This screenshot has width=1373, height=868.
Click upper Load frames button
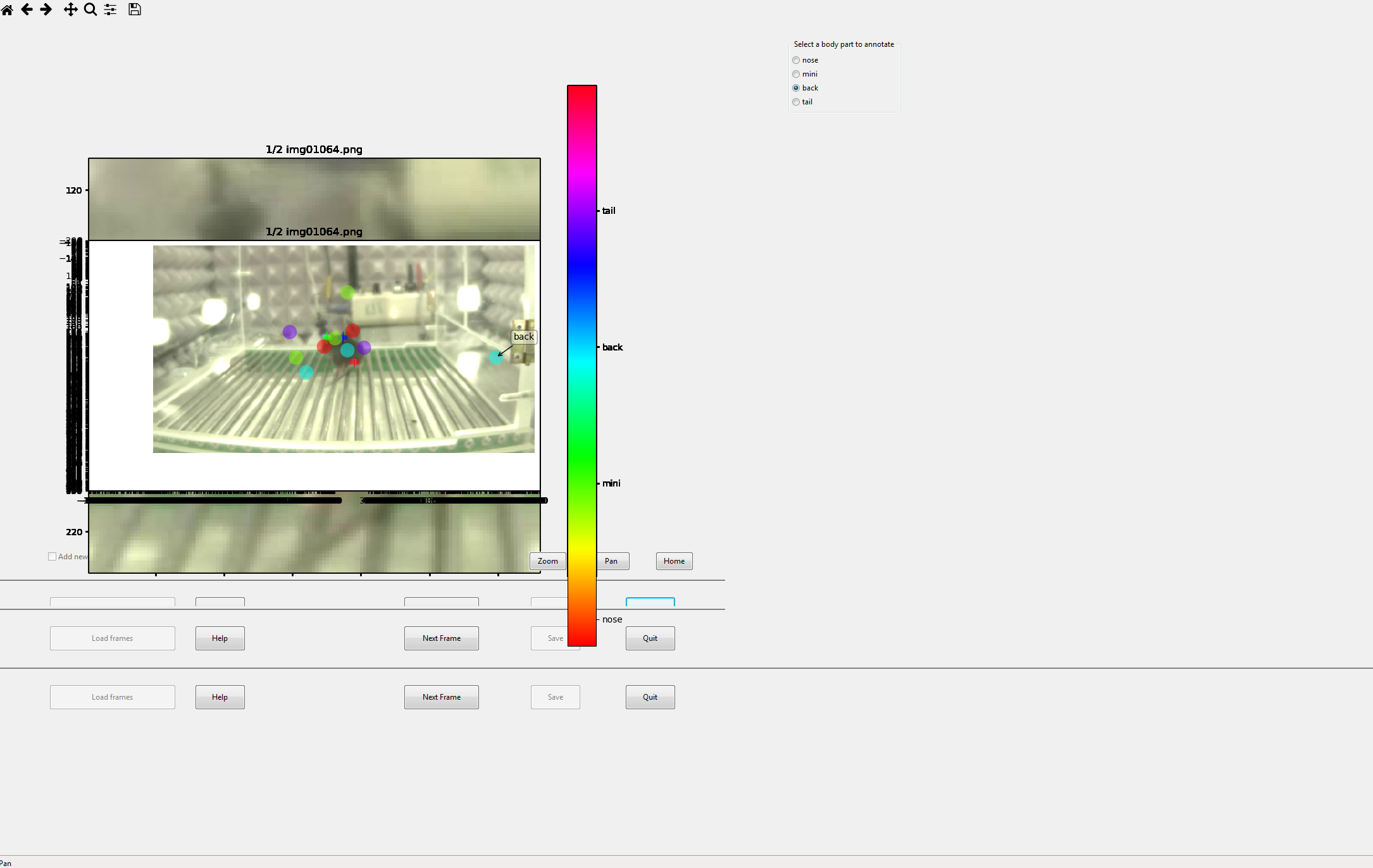[113, 638]
